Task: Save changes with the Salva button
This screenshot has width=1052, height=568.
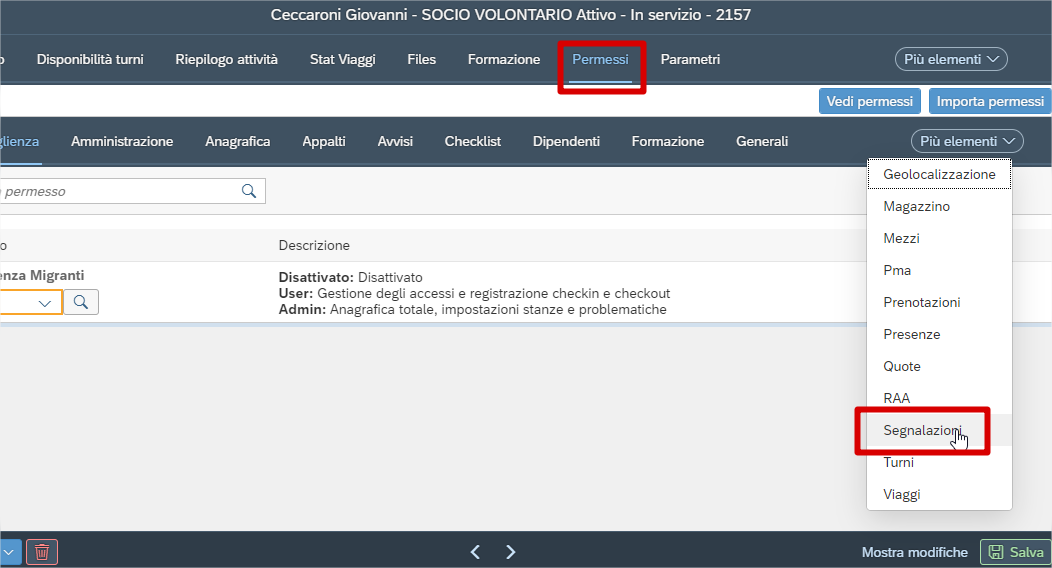Action: click(1017, 552)
